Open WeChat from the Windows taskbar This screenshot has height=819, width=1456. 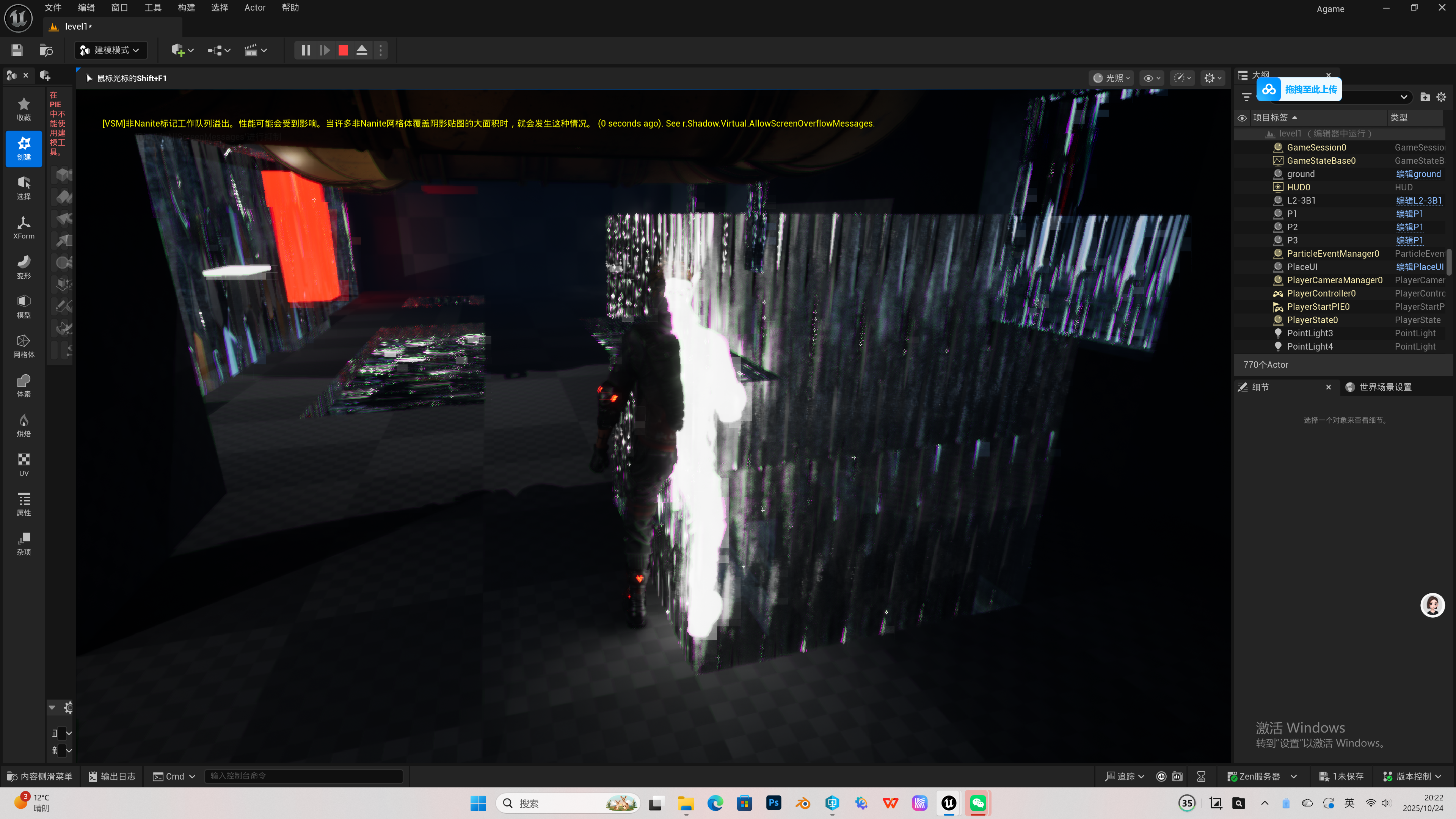(x=978, y=803)
